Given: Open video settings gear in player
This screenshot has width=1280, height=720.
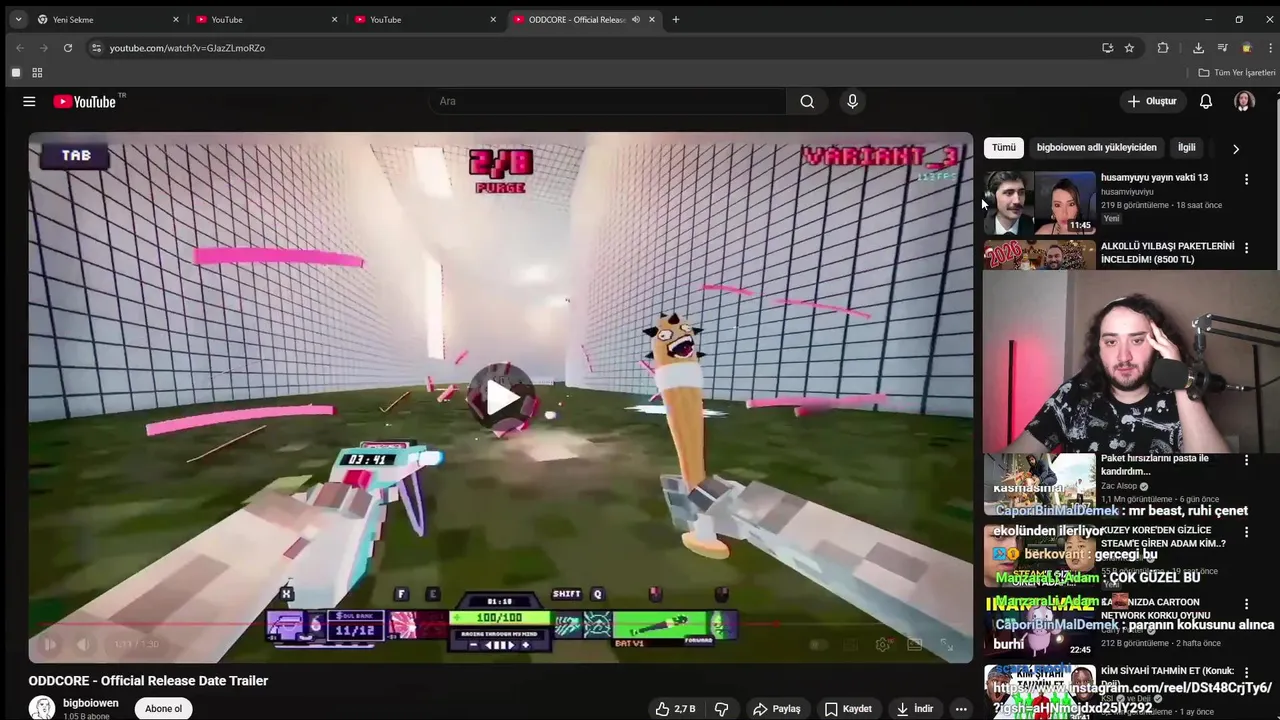Looking at the screenshot, I should tap(882, 645).
